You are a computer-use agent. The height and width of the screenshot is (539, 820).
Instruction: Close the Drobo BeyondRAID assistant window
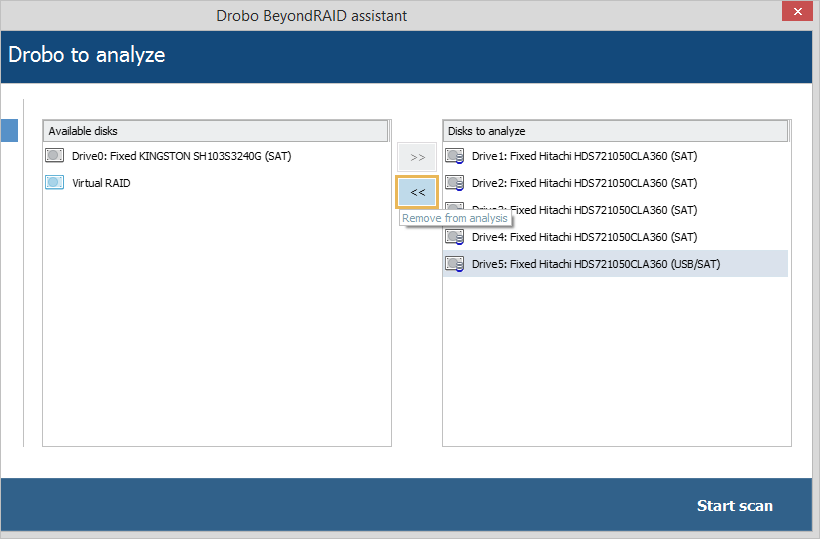tap(797, 11)
